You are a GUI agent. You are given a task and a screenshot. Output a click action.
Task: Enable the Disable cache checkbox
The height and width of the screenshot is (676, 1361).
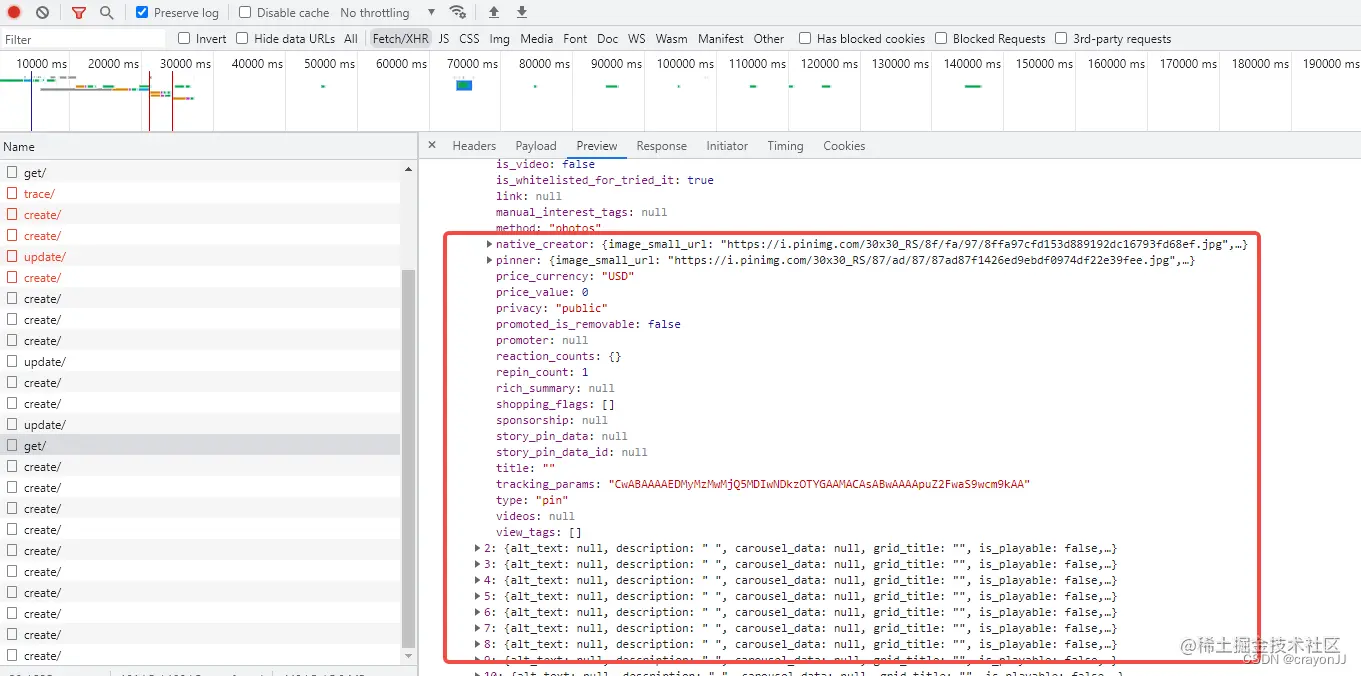coord(245,13)
